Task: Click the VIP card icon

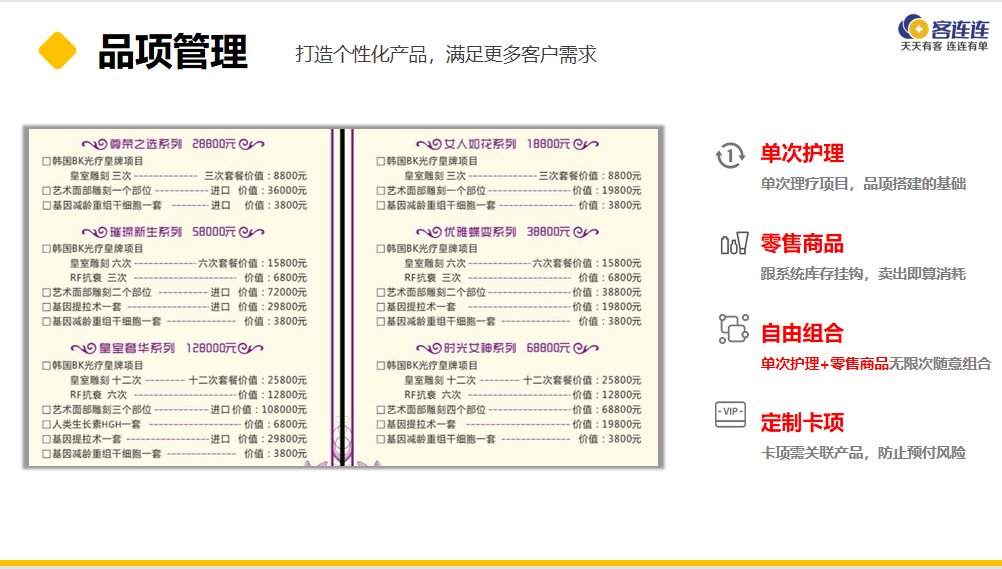Action: coord(730,414)
